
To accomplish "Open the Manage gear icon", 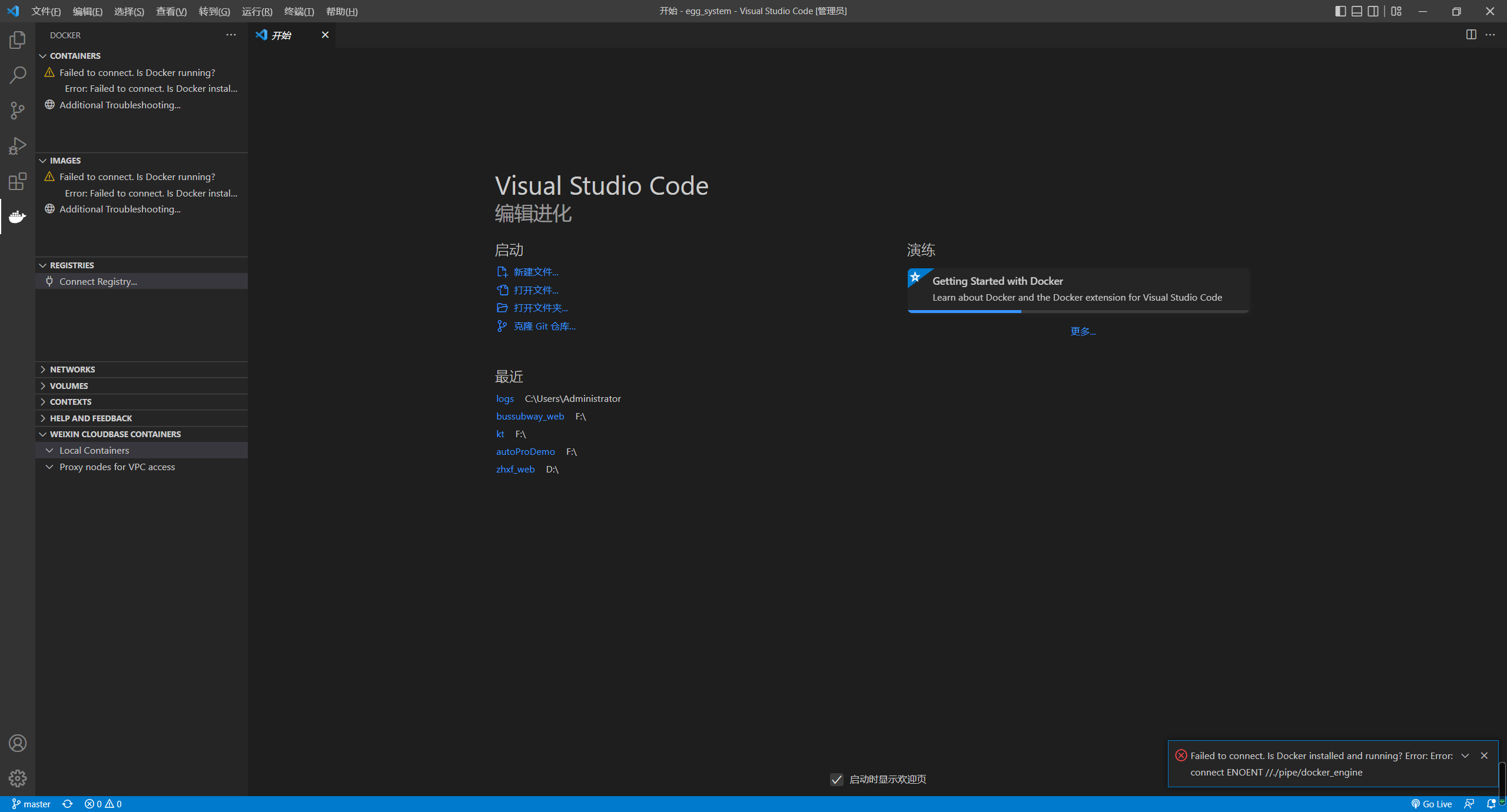I will tap(17, 778).
